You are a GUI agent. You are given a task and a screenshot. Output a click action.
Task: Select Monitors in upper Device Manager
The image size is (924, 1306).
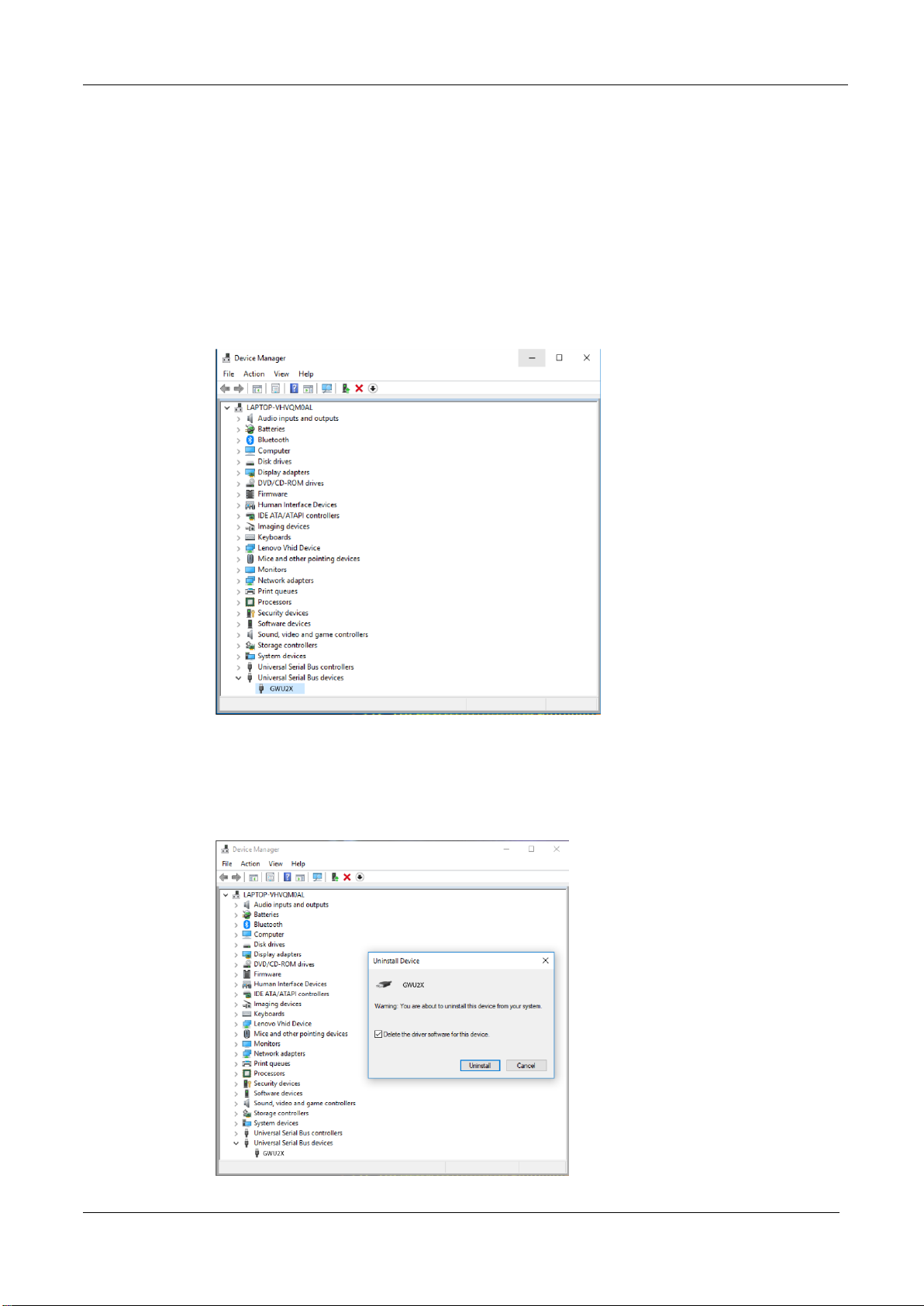coord(272,570)
